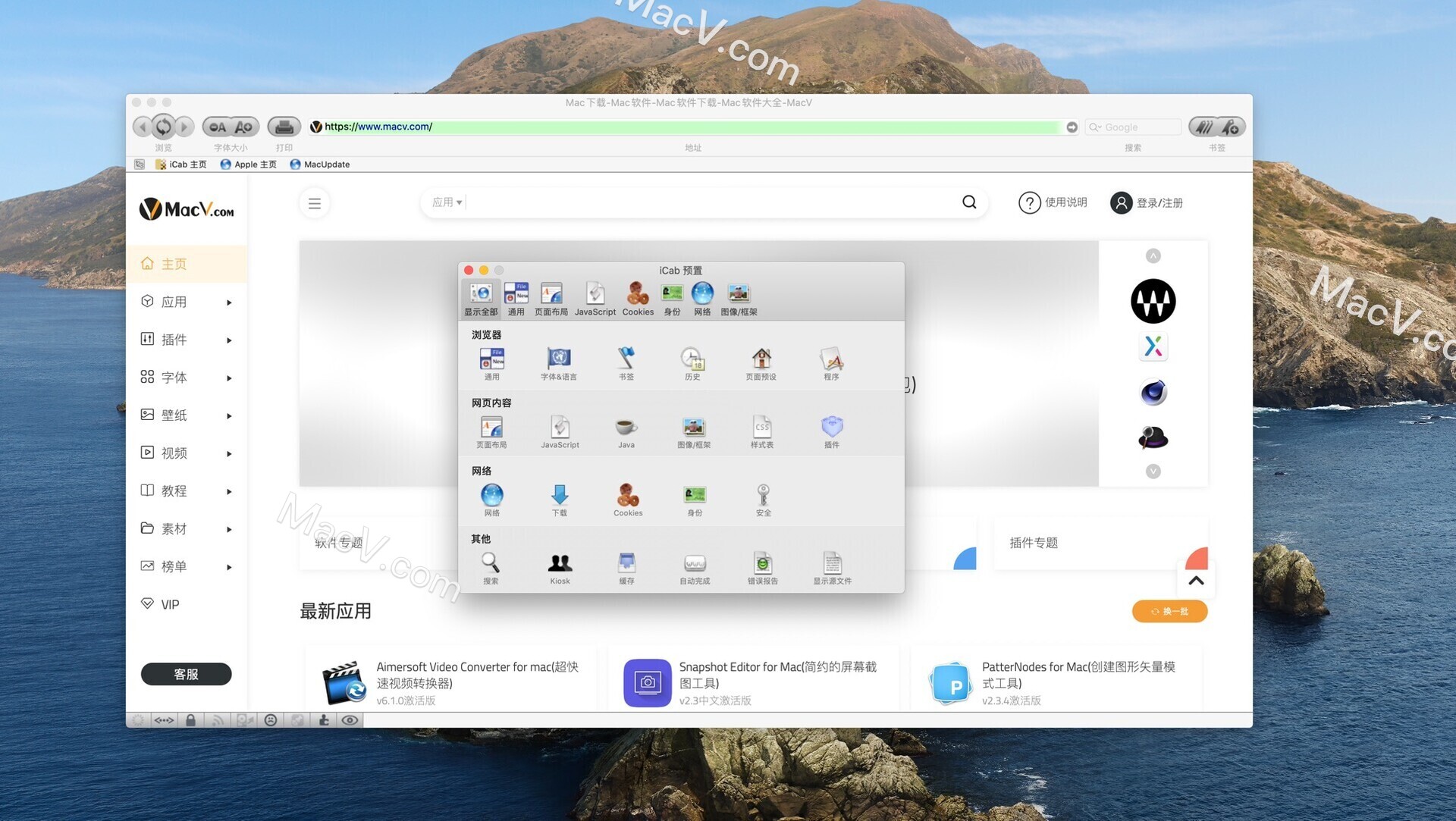
Task: Click the 客服 button
Action: click(x=186, y=674)
